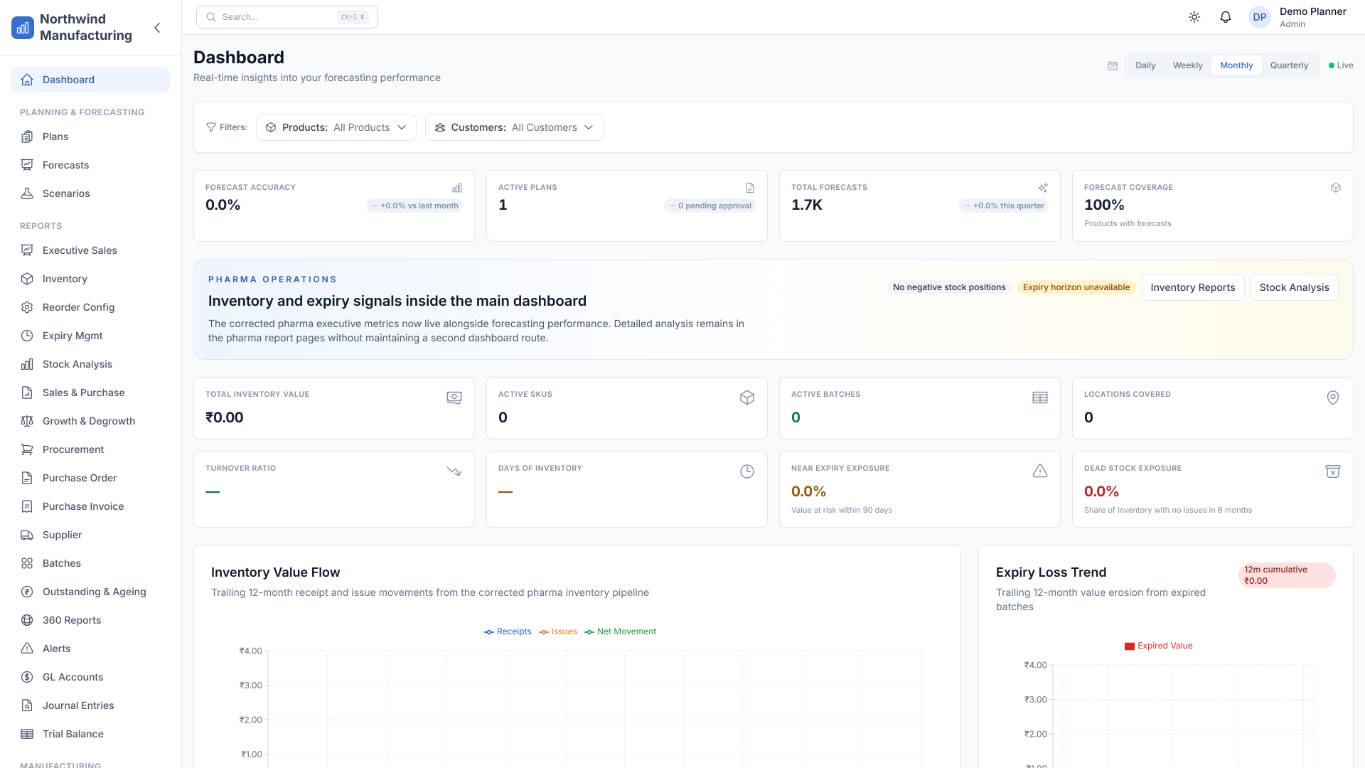Click the Dead Stock Exposure archive icon
The image size is (1365, 768).
[x=1333, y=471]
